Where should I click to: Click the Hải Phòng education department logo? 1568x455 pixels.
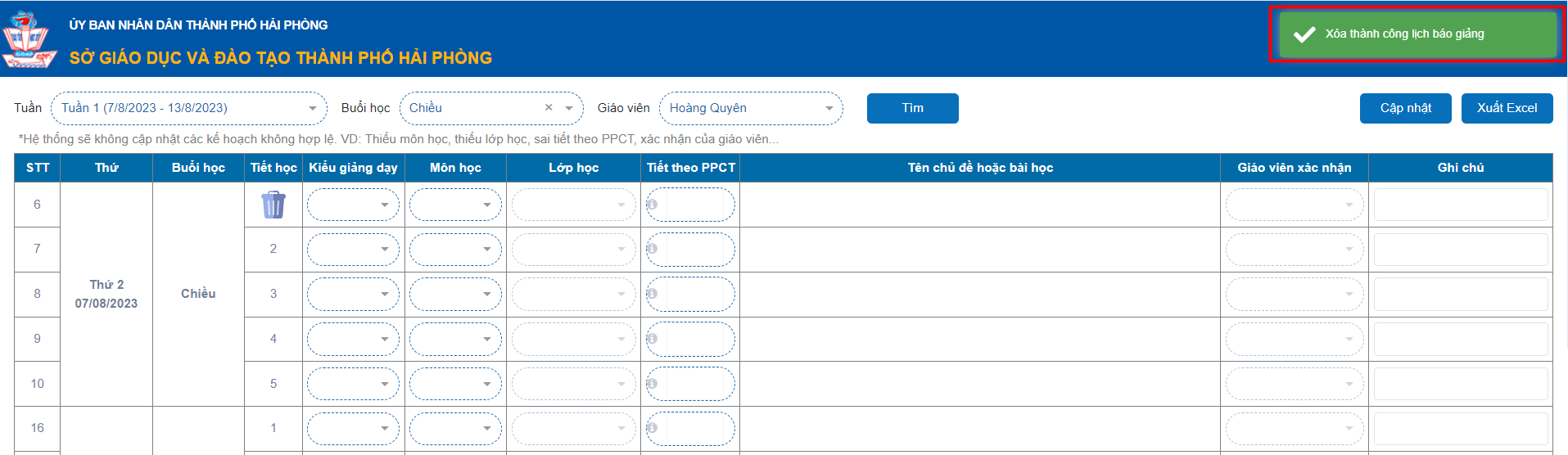[x=29, y=39]
